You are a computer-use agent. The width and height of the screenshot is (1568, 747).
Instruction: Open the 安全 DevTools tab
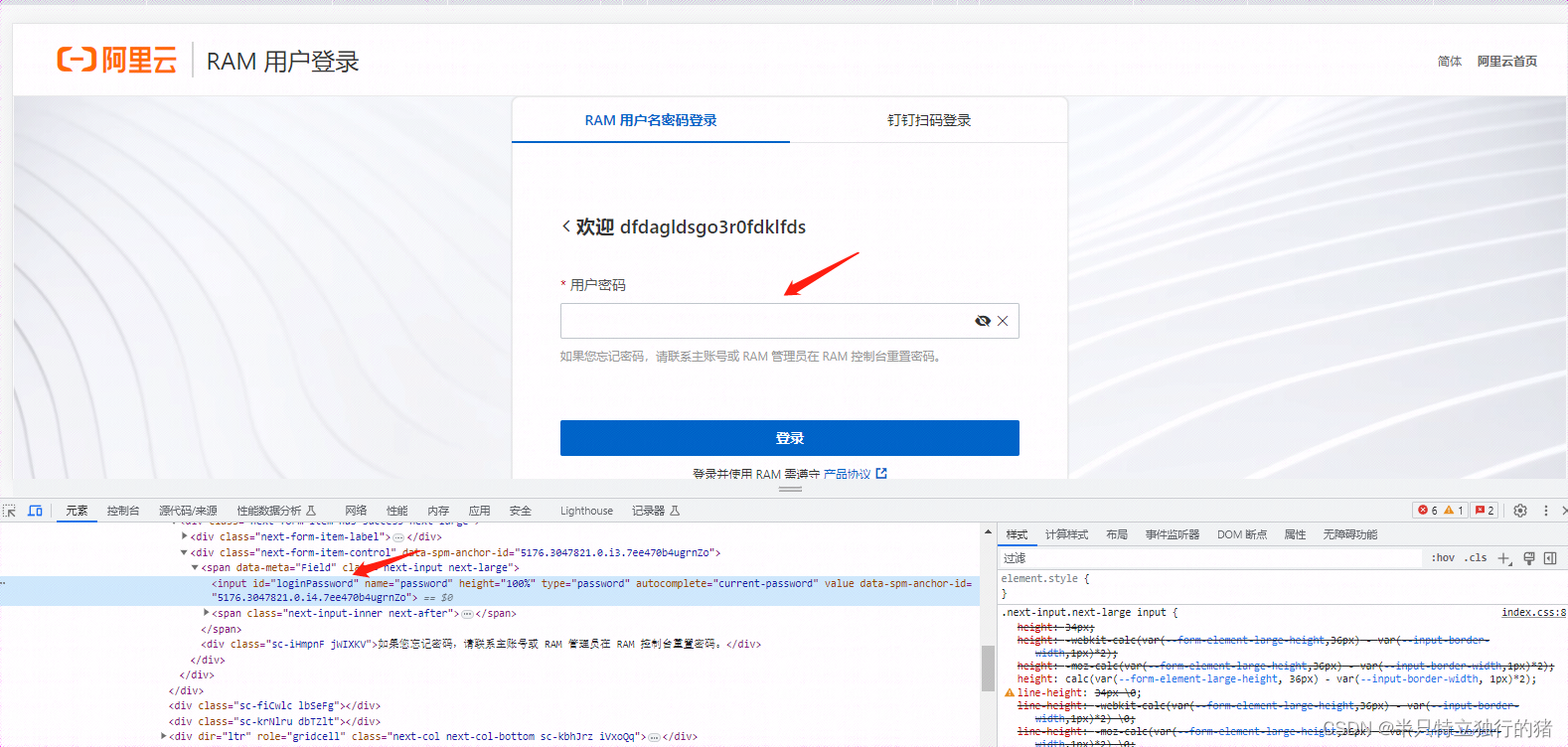tap(521, 511)
